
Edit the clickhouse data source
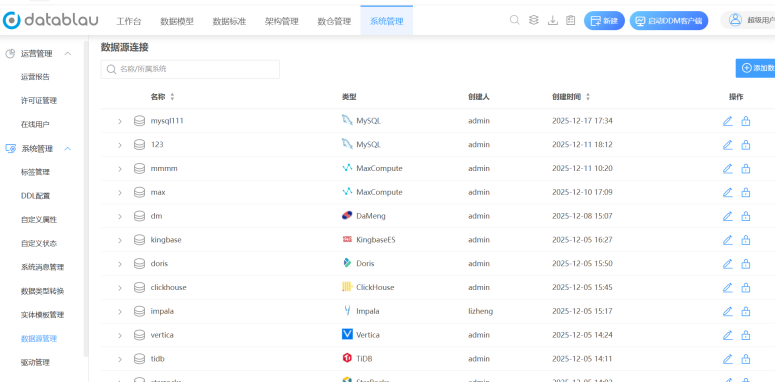tap(728, 287)
